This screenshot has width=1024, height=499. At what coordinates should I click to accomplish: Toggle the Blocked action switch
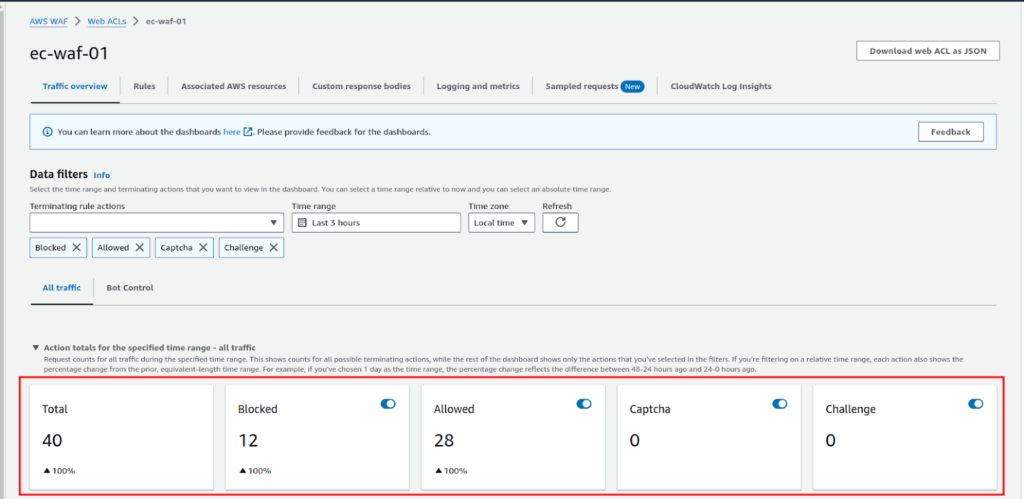(x=388, y=404)
